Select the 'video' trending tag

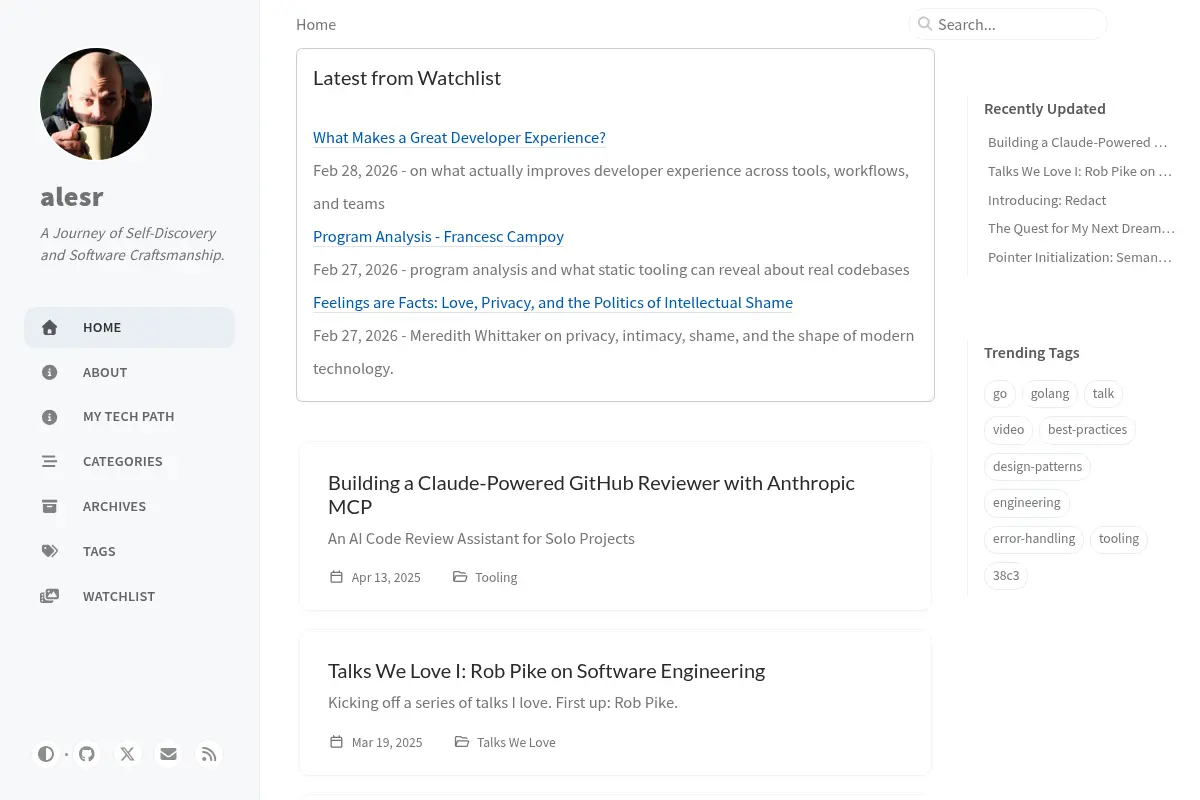pos(1009,430)
